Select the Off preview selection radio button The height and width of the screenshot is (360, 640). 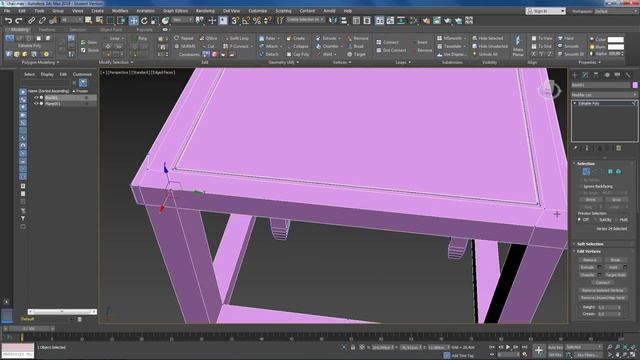579,220
